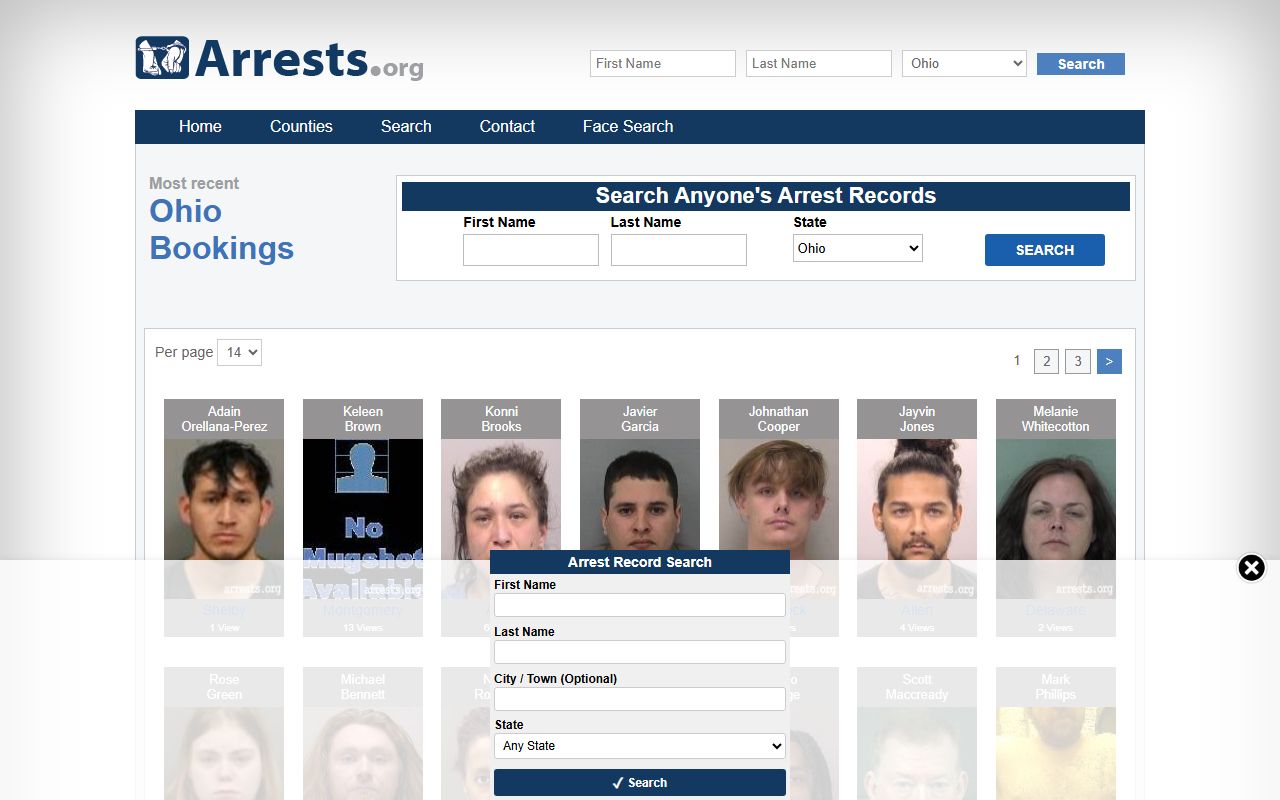Focus header Last Name field
This screenshot has width=1280, height=800.
pos(819,64)
